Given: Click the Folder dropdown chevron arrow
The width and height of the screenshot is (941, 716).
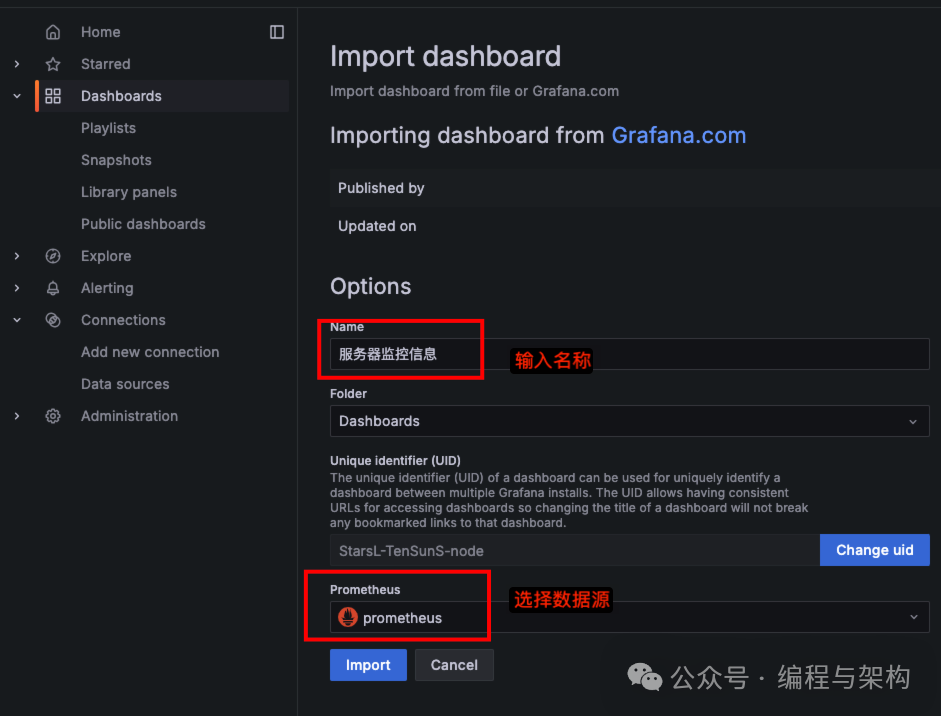Looking at the screenshot, I should tap(913, 421).
